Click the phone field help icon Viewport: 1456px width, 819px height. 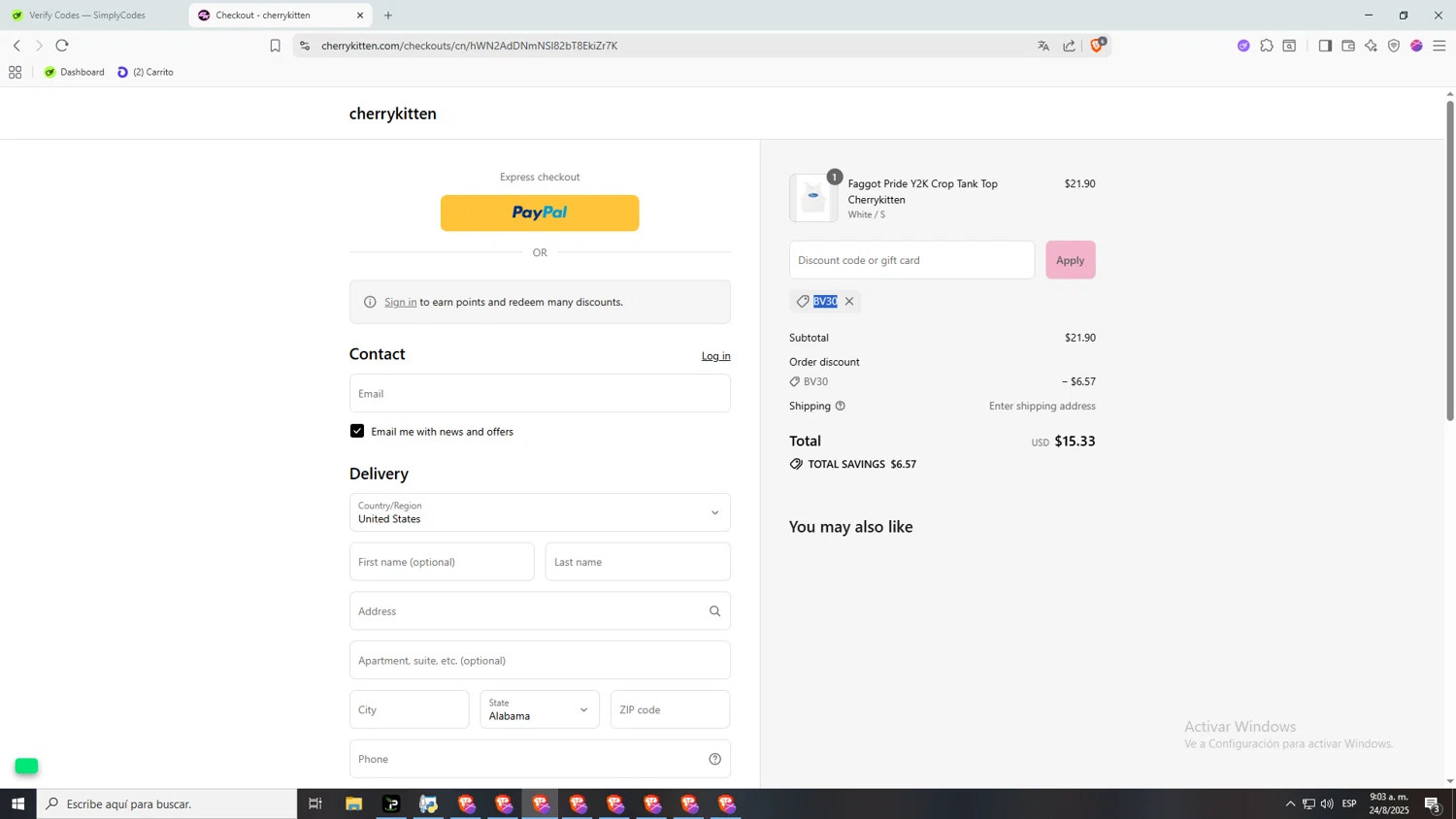coord(715,759)
